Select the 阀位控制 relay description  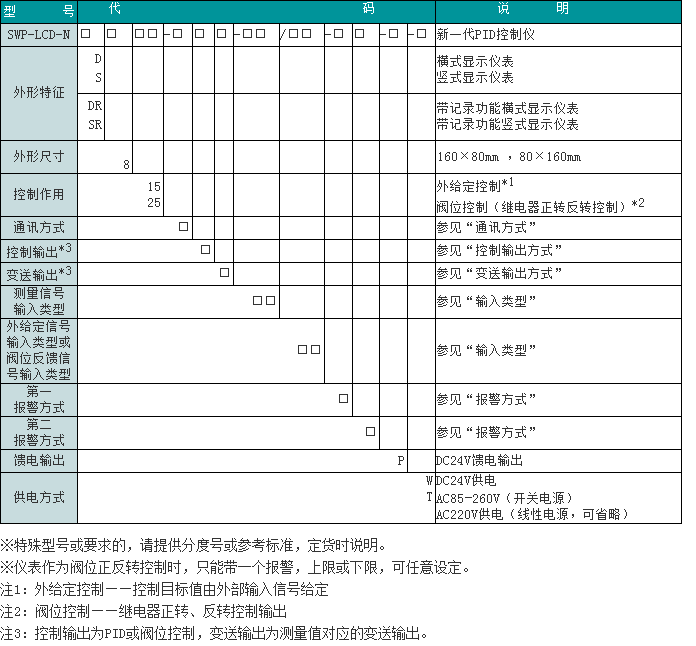[x=540, y=206]
